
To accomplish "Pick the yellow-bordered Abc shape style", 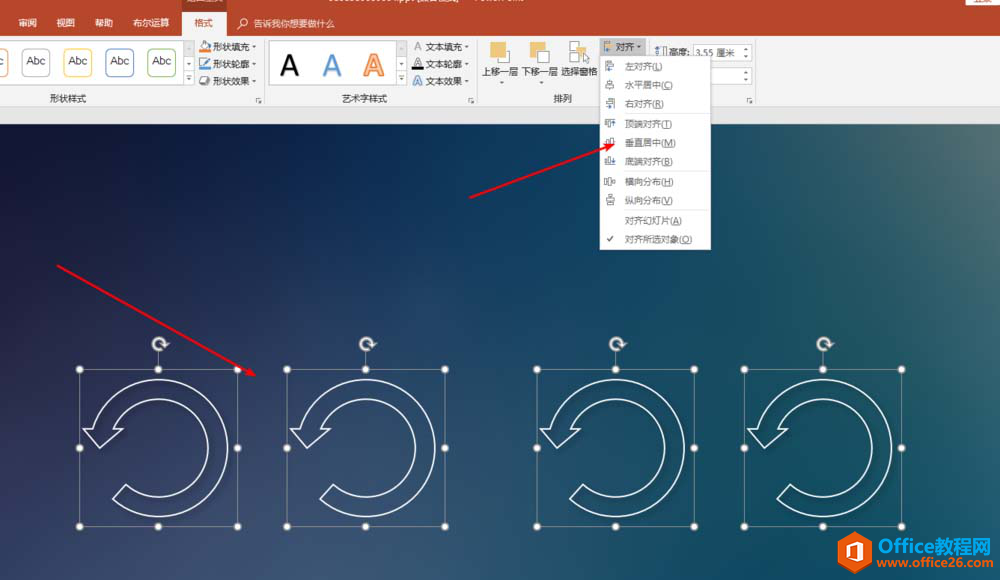I will coord(78,62).
